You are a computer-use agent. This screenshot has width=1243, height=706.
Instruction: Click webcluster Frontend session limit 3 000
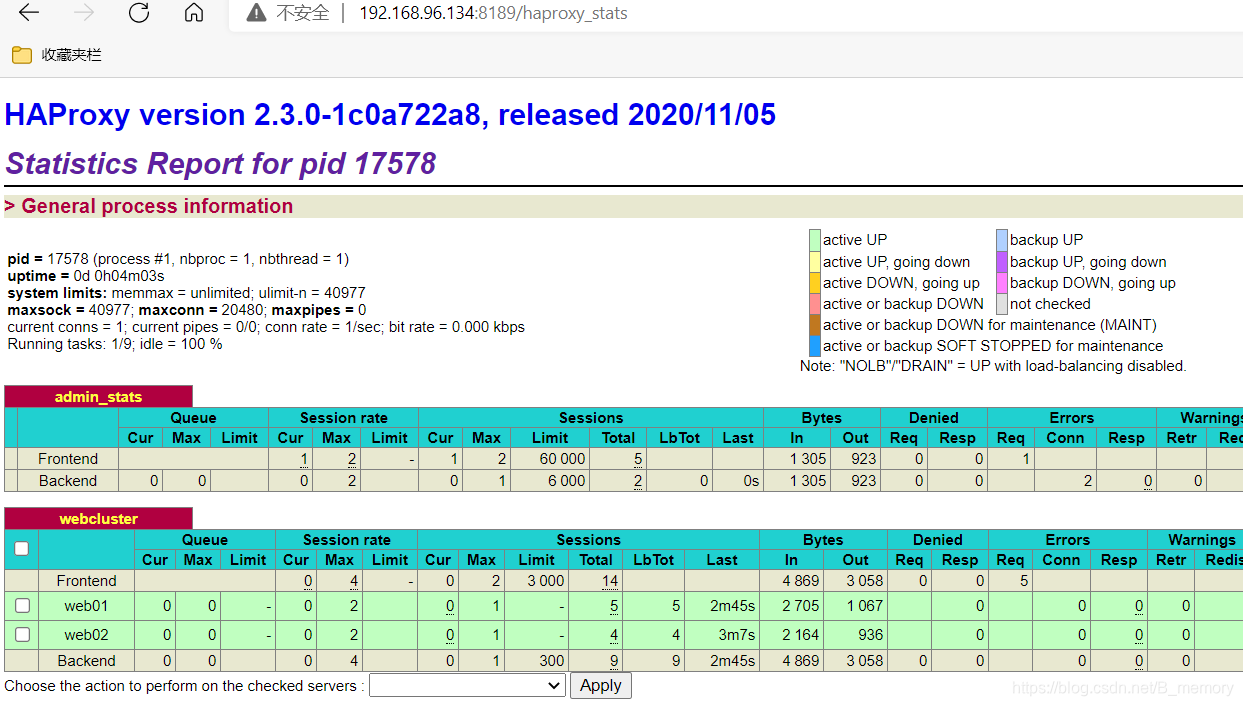tap(544, 581)
